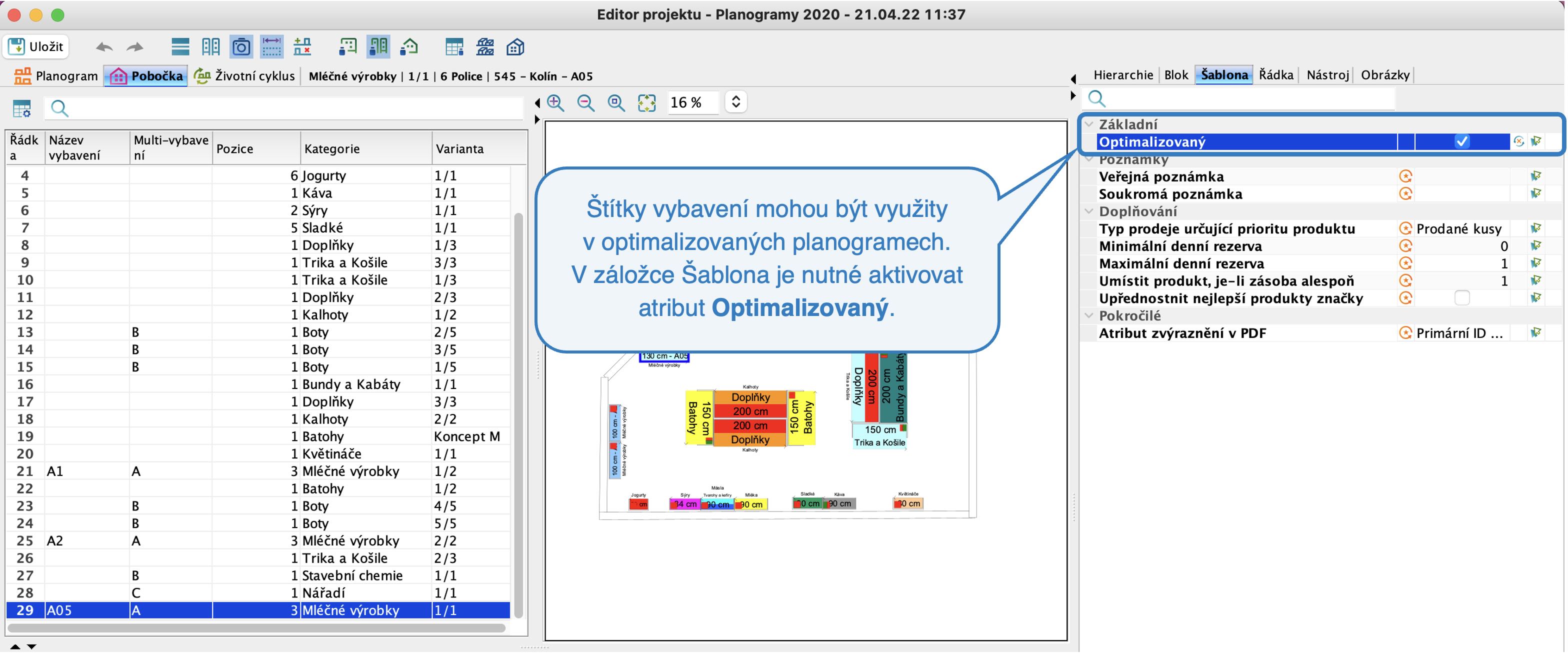Image resolution: width=1568 pixels, height=653 pixels.
Task: Click the apply cursor icon for Optimalizovaný
Action: (x=1535, y=142)
